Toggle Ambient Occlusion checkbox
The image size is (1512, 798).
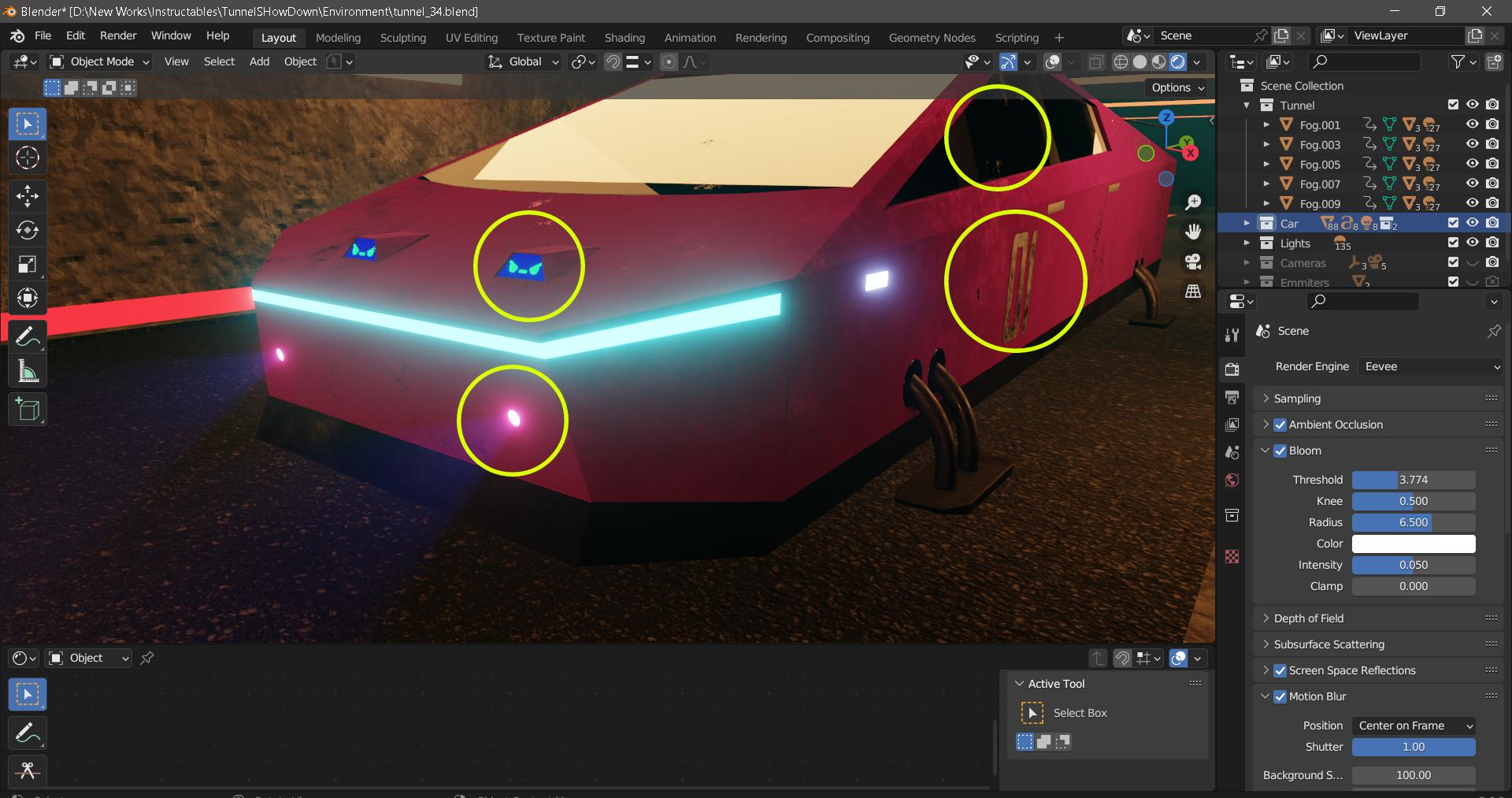[1280, 425]
